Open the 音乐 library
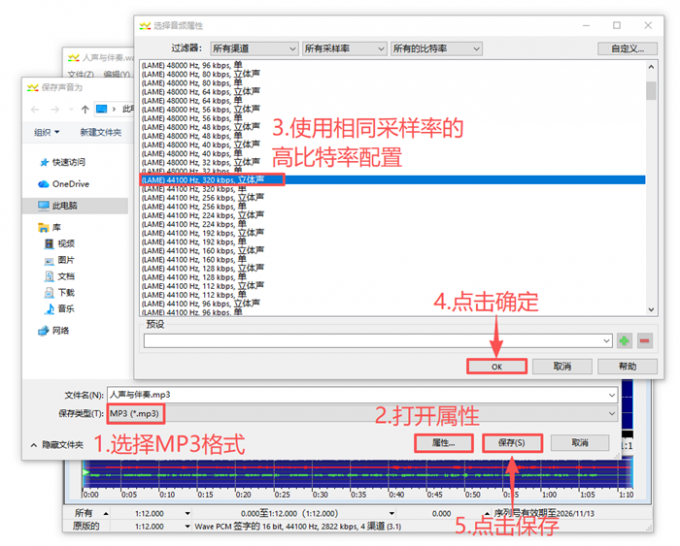 60,309
